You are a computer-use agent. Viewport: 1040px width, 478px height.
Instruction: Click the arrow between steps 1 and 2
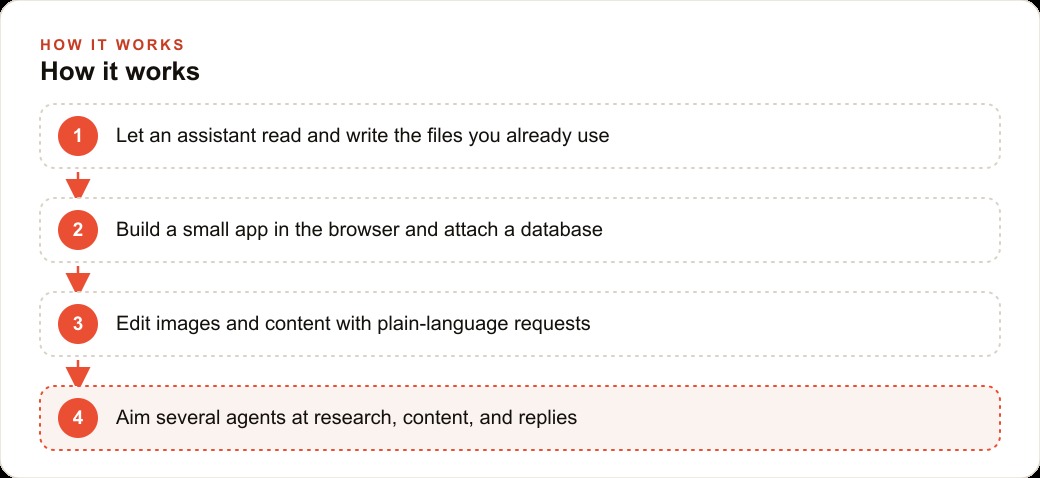(78, 185)
